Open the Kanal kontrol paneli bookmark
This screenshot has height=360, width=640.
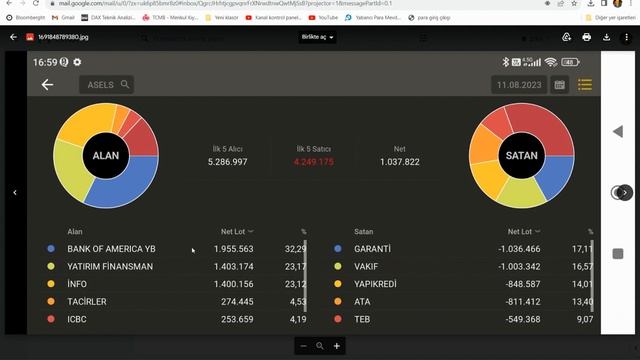pos(273,18)
